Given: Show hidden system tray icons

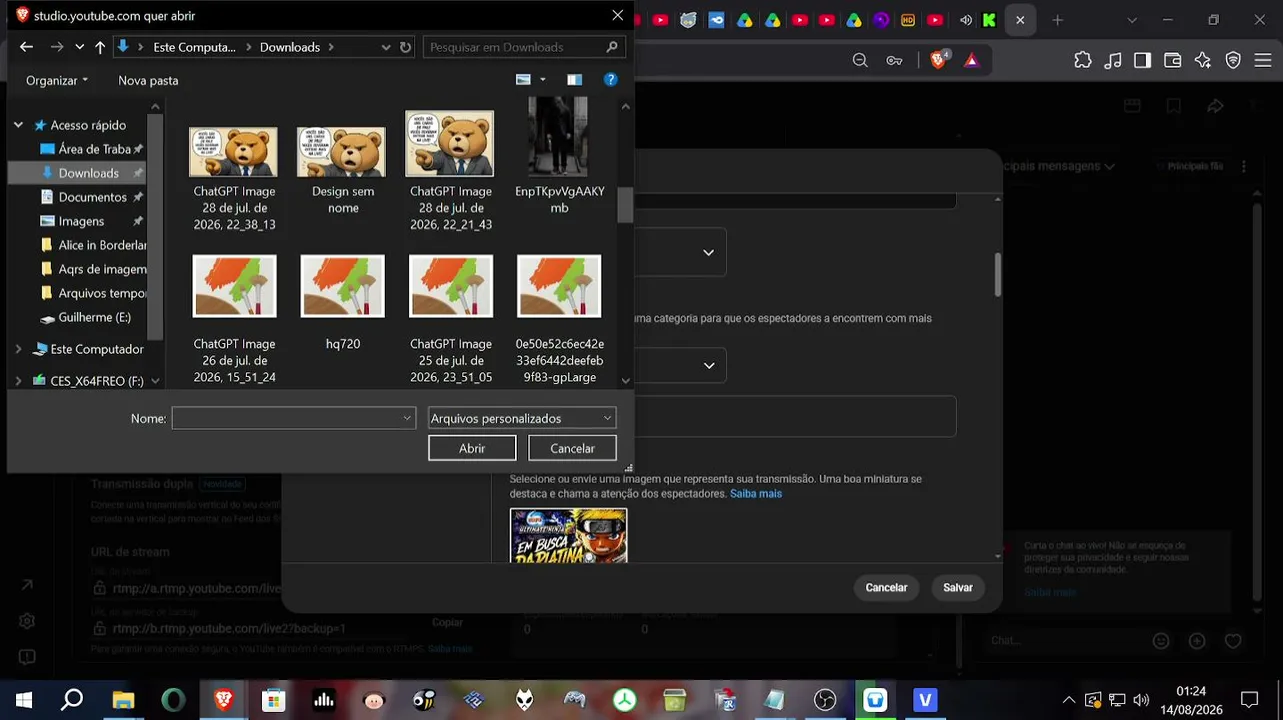Looking at the screenshot, I should coord(1069,700).
